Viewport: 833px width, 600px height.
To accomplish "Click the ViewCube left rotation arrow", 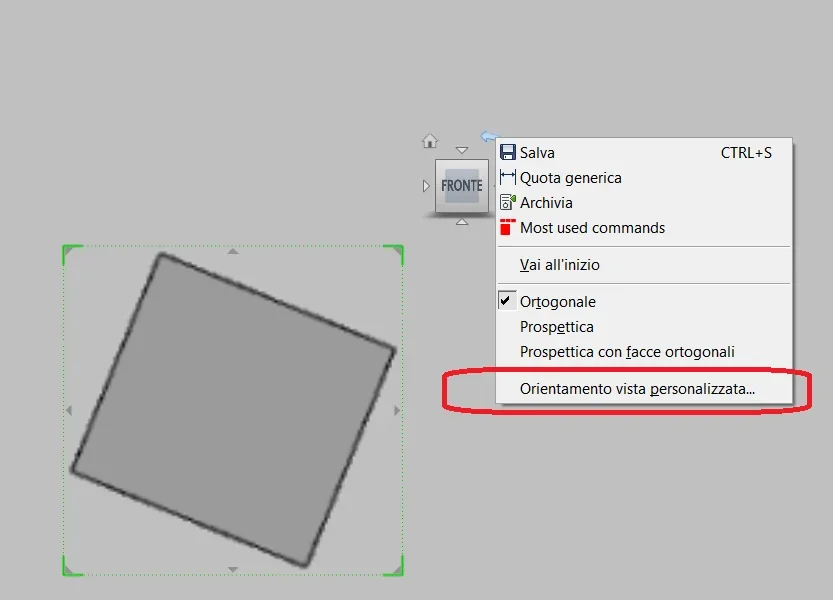I will 426,186.
